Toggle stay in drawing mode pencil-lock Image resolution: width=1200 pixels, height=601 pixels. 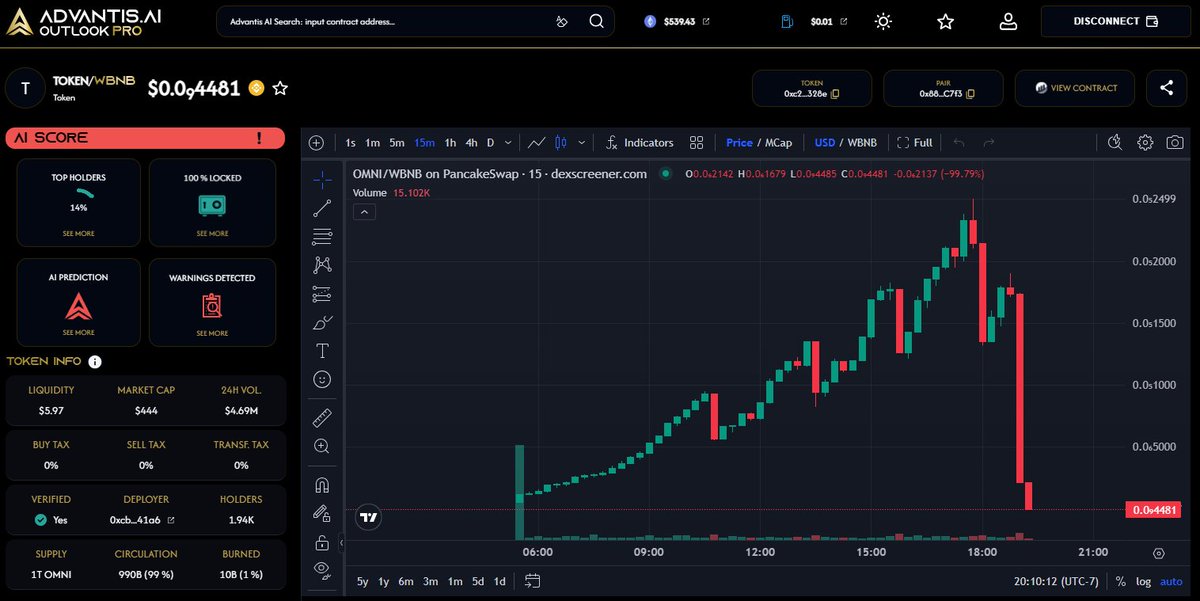coord(322,514)
